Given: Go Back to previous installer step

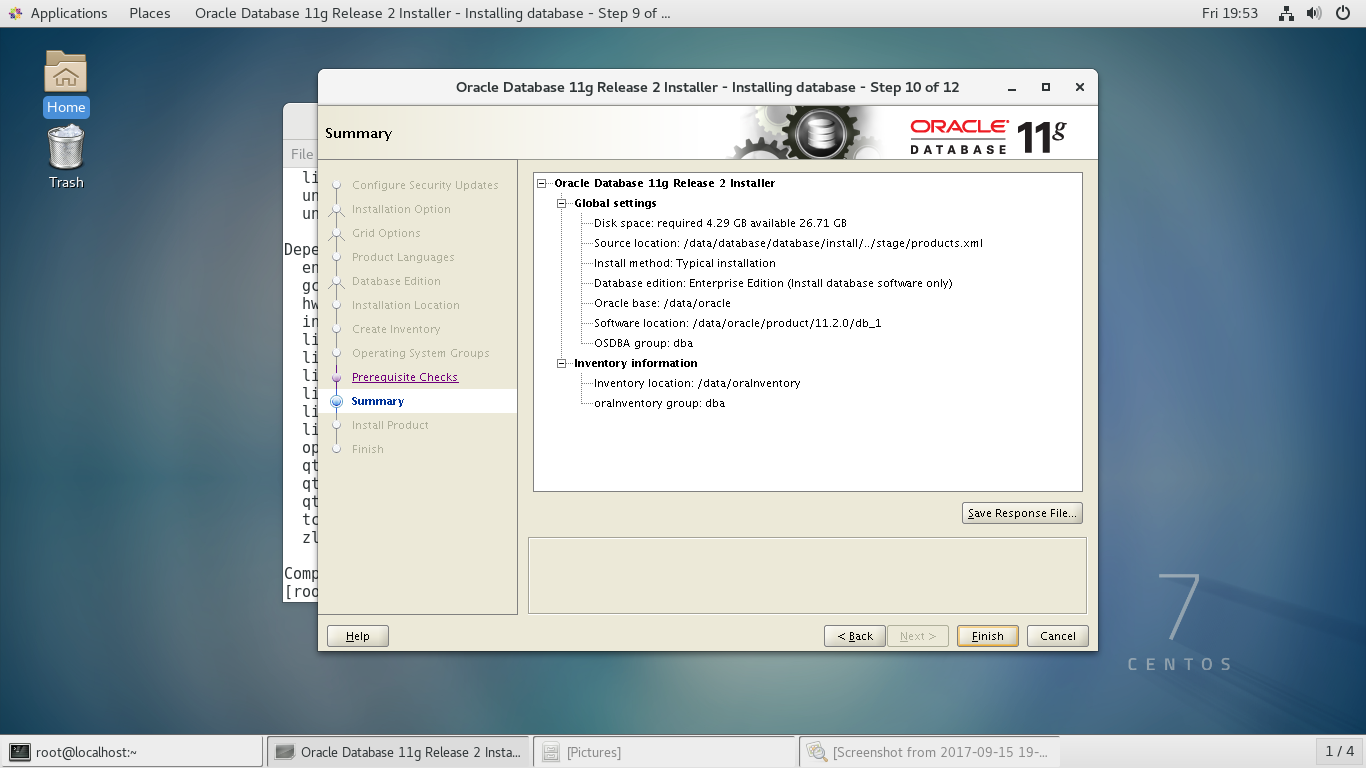Looking at the screenshot, I should pos(855,636).
